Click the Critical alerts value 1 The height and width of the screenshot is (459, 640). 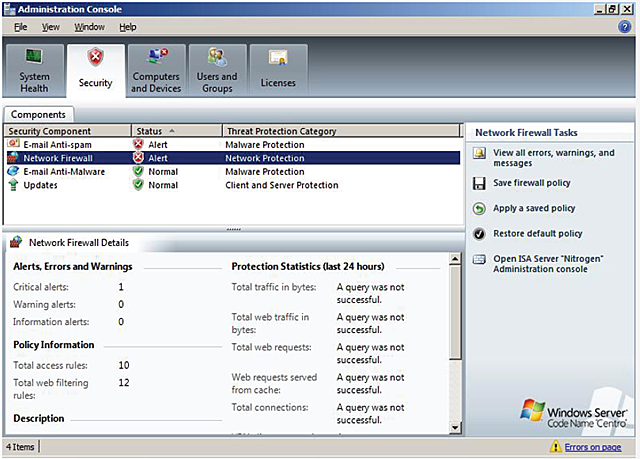[121, 287]
